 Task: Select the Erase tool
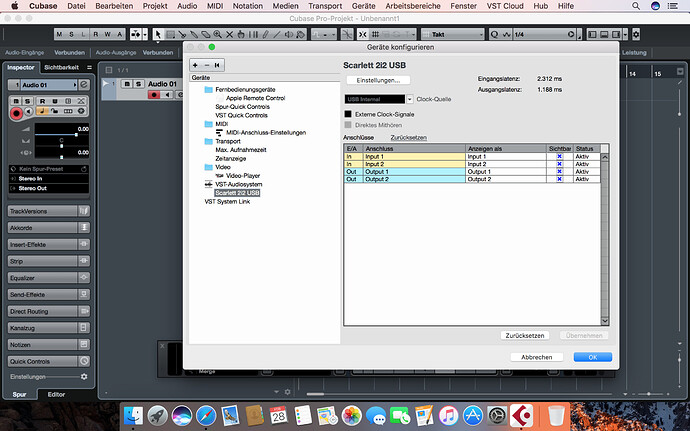206,34
